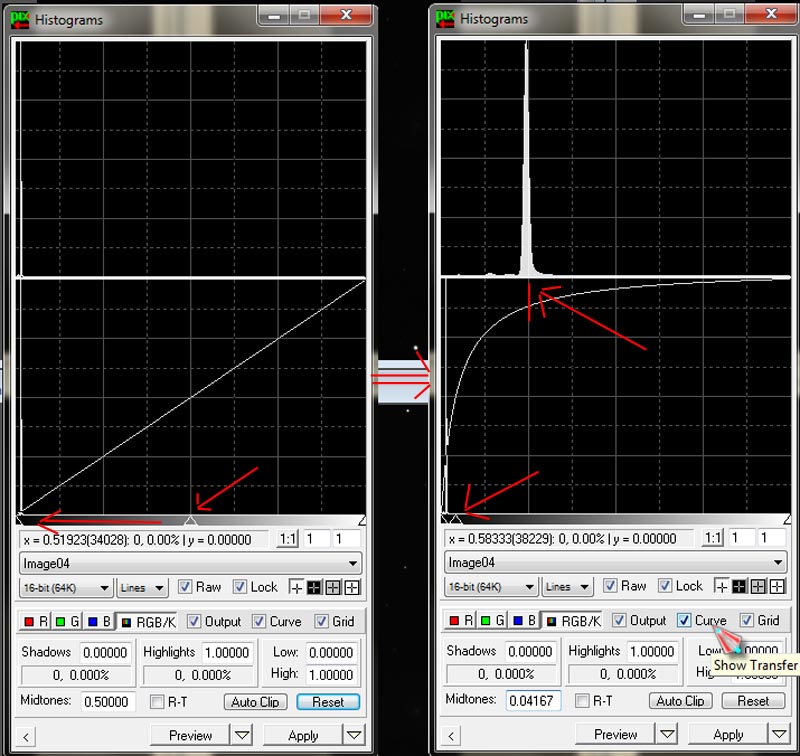The height and width of the screenshot is (756, 800).
Task: Click the last crosshair grid icon in right Histograms window
Action: coord(774,586)
